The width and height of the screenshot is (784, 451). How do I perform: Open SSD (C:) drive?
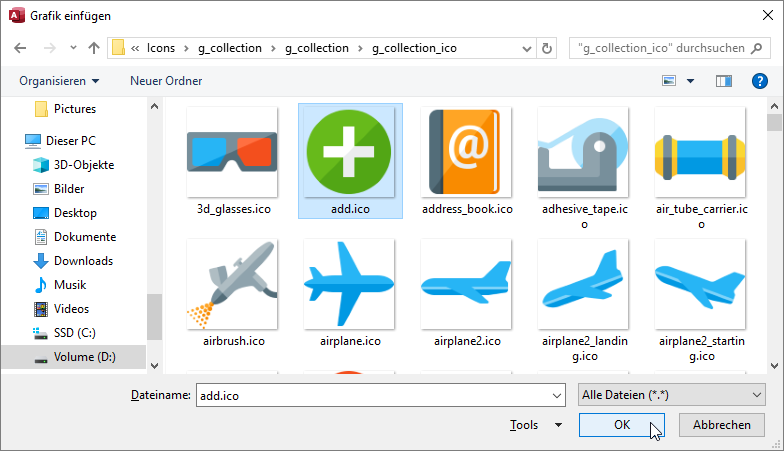64,333
